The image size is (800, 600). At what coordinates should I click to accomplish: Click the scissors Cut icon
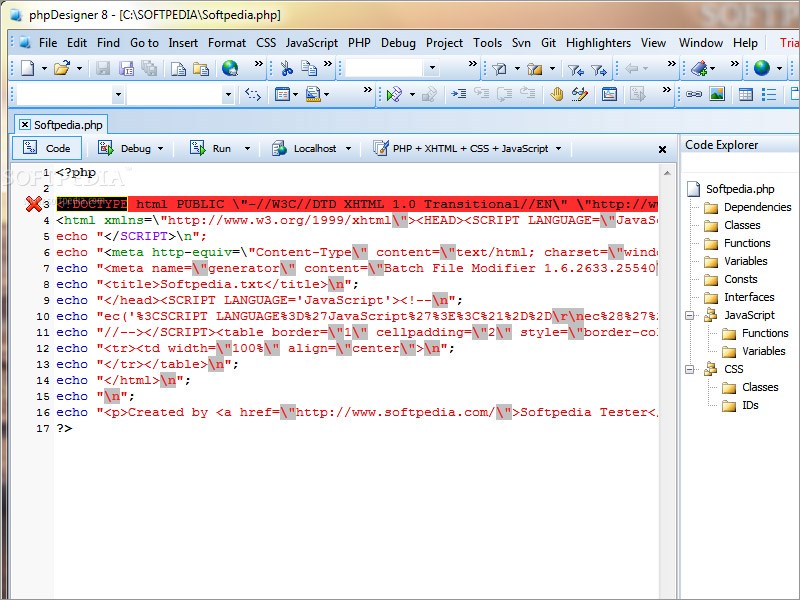tap(286, 68)
